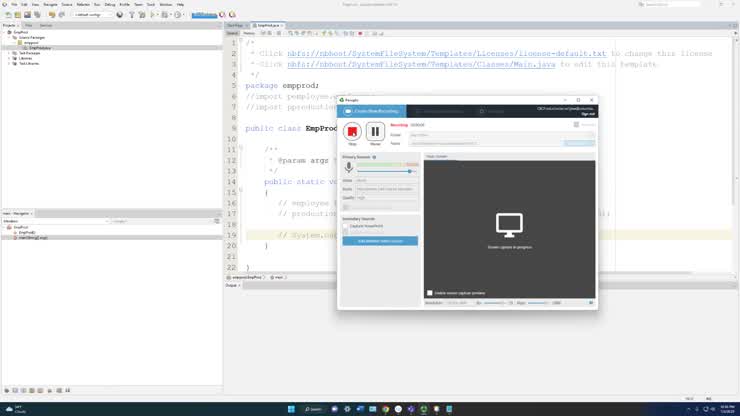
Task: Click the large monitor screen capture icon
Action: point(509,224)
